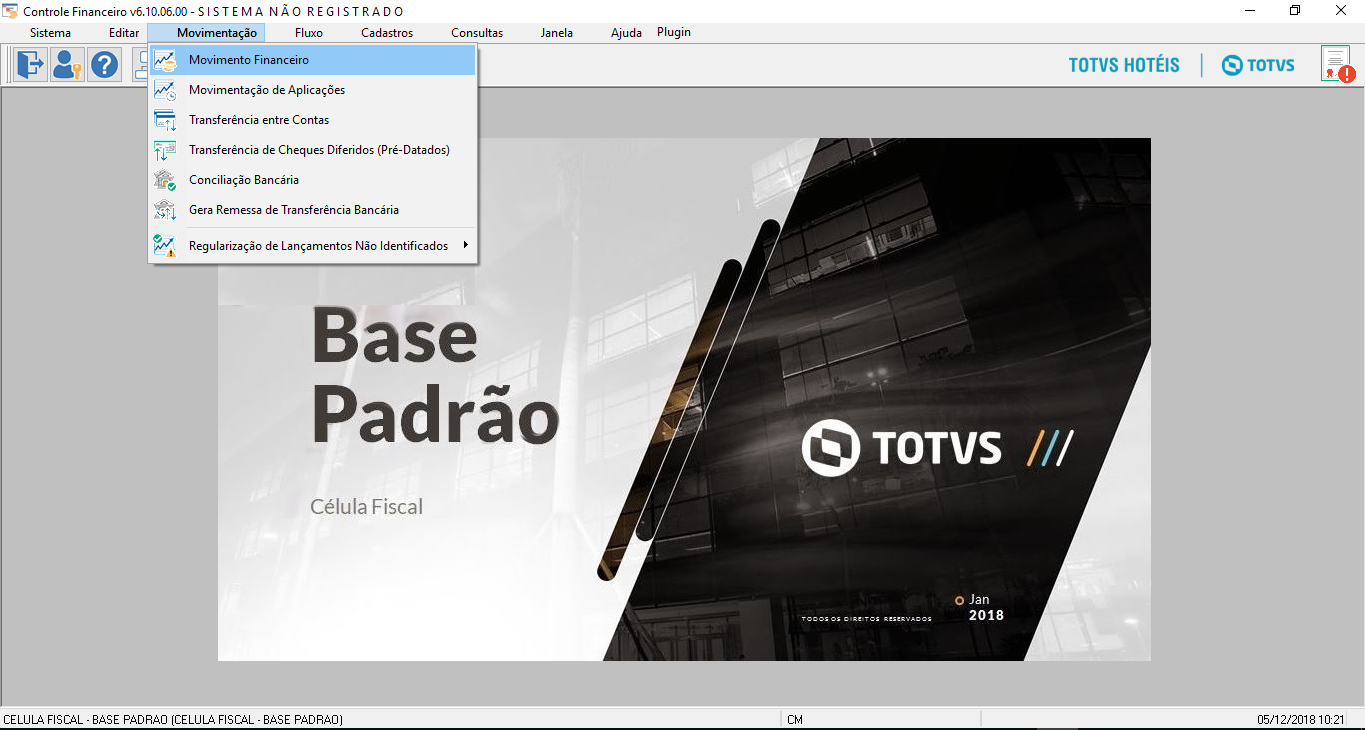1365x730 pixels.
Task: Expand Regularização de Lançamentos Não Identificados submenu
Action: (312, 245)
